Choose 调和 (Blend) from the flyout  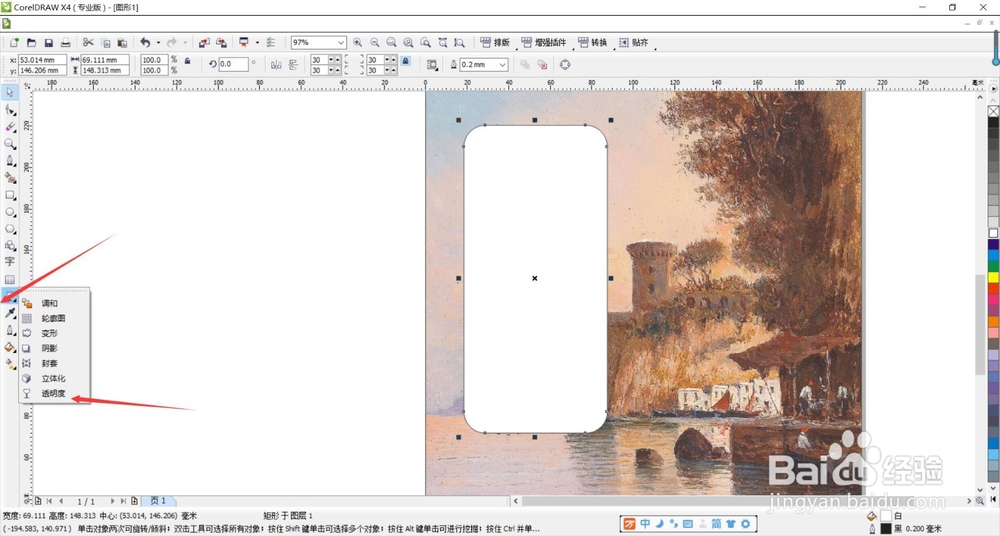click(x=49, y=303)
